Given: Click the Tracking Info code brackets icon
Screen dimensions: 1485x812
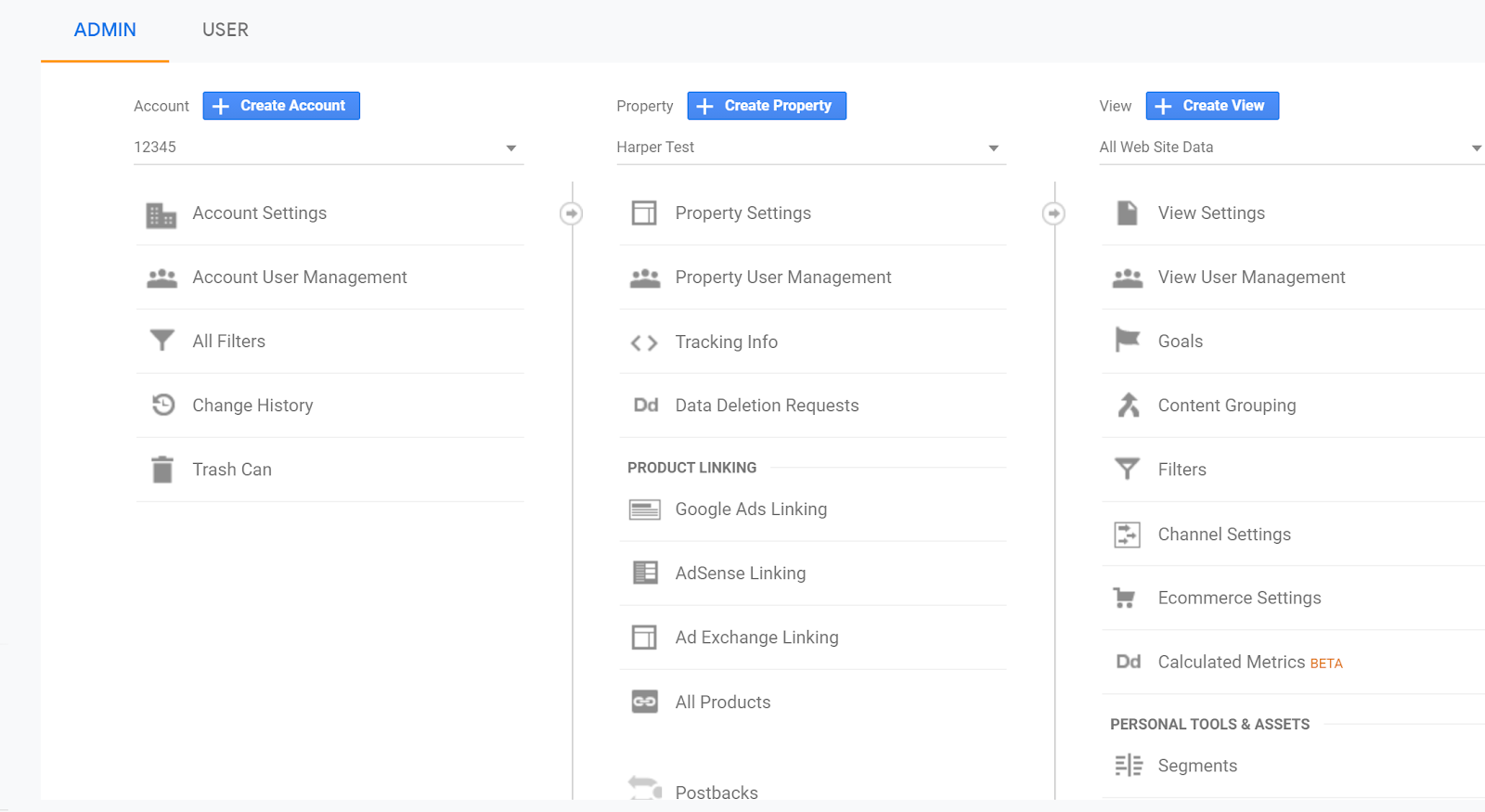Looking at the screenshot, I should [x=644, y=342].
